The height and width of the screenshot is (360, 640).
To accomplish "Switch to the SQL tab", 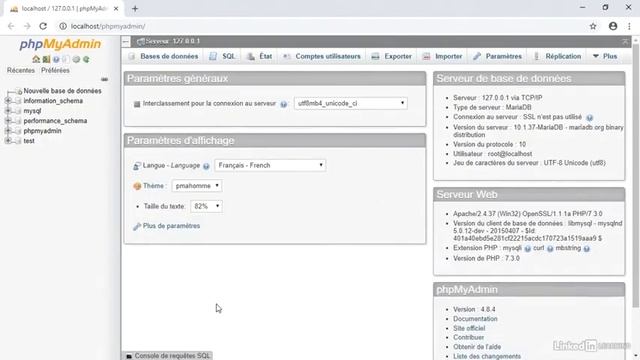I will tap(222, 56).
